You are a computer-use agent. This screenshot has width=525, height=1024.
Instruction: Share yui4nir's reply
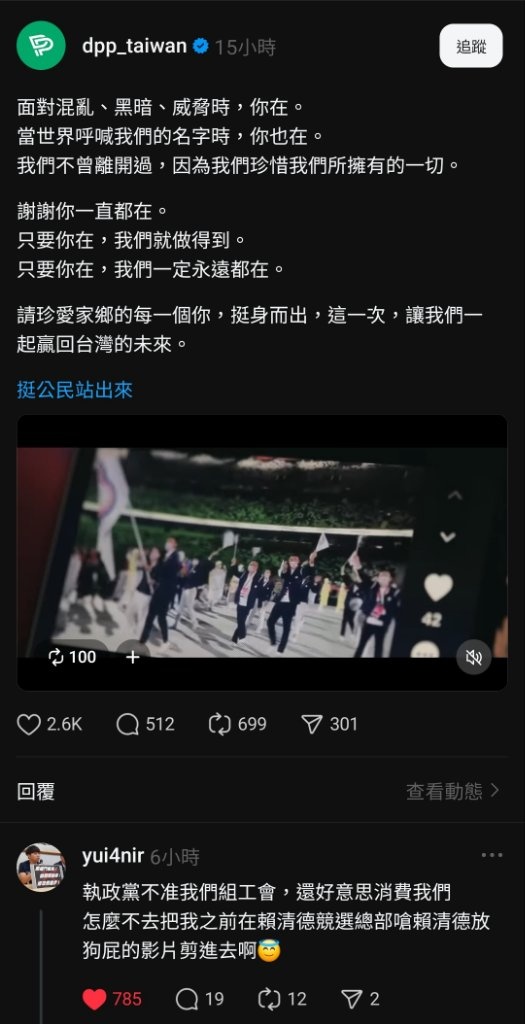click(351, 999)
